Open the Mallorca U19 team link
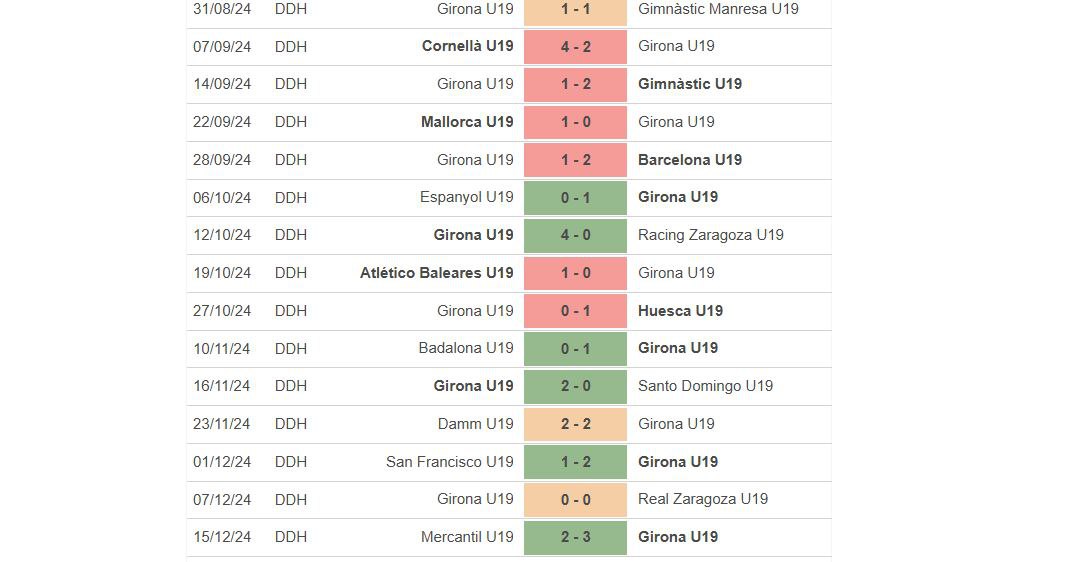The height and width of the screenshot is (562, 1078). 467,122
